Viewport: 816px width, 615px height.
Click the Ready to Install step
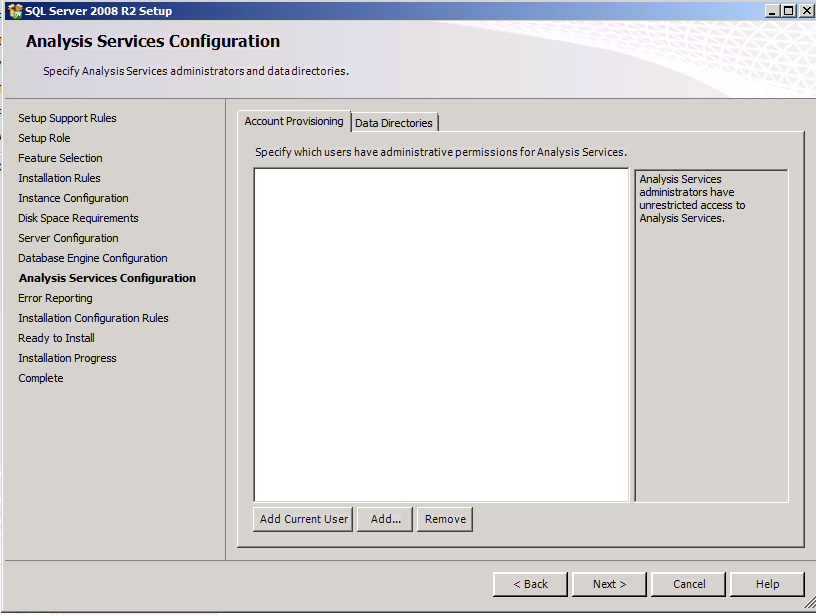[x=56, y=338]
